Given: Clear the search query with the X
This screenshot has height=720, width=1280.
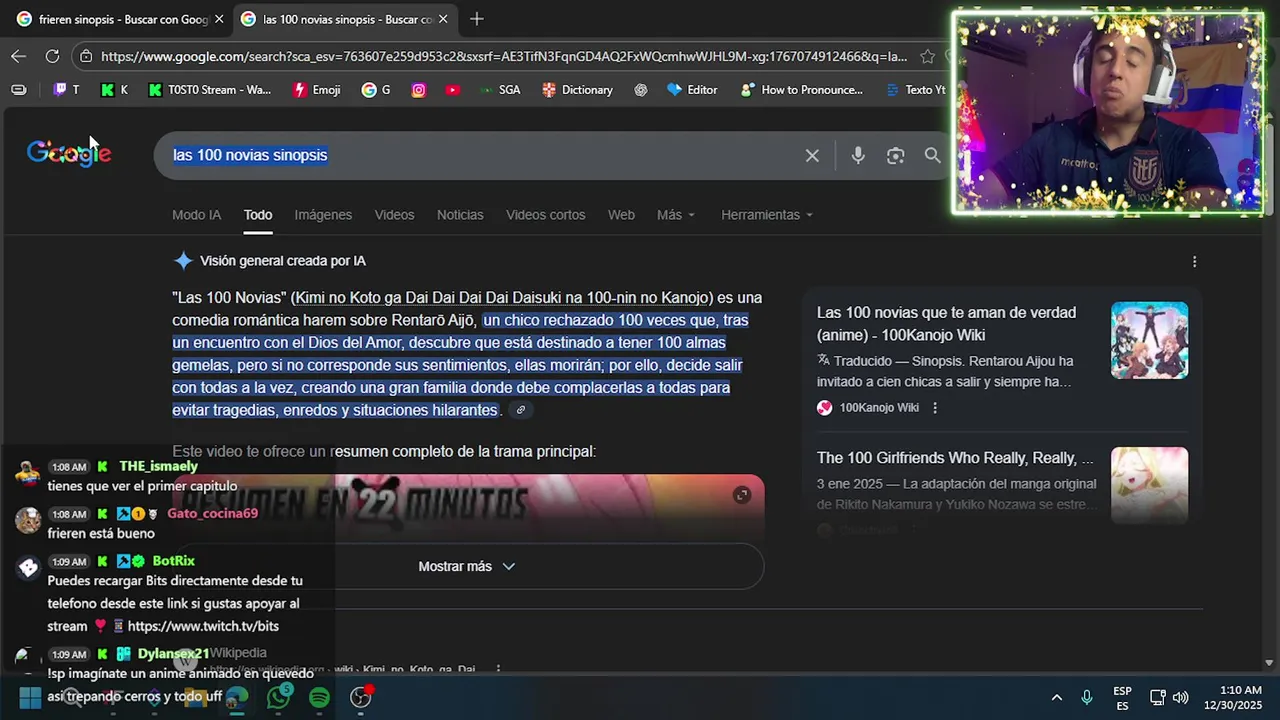Looking at the screenshot, I should [x=812, y=155].
